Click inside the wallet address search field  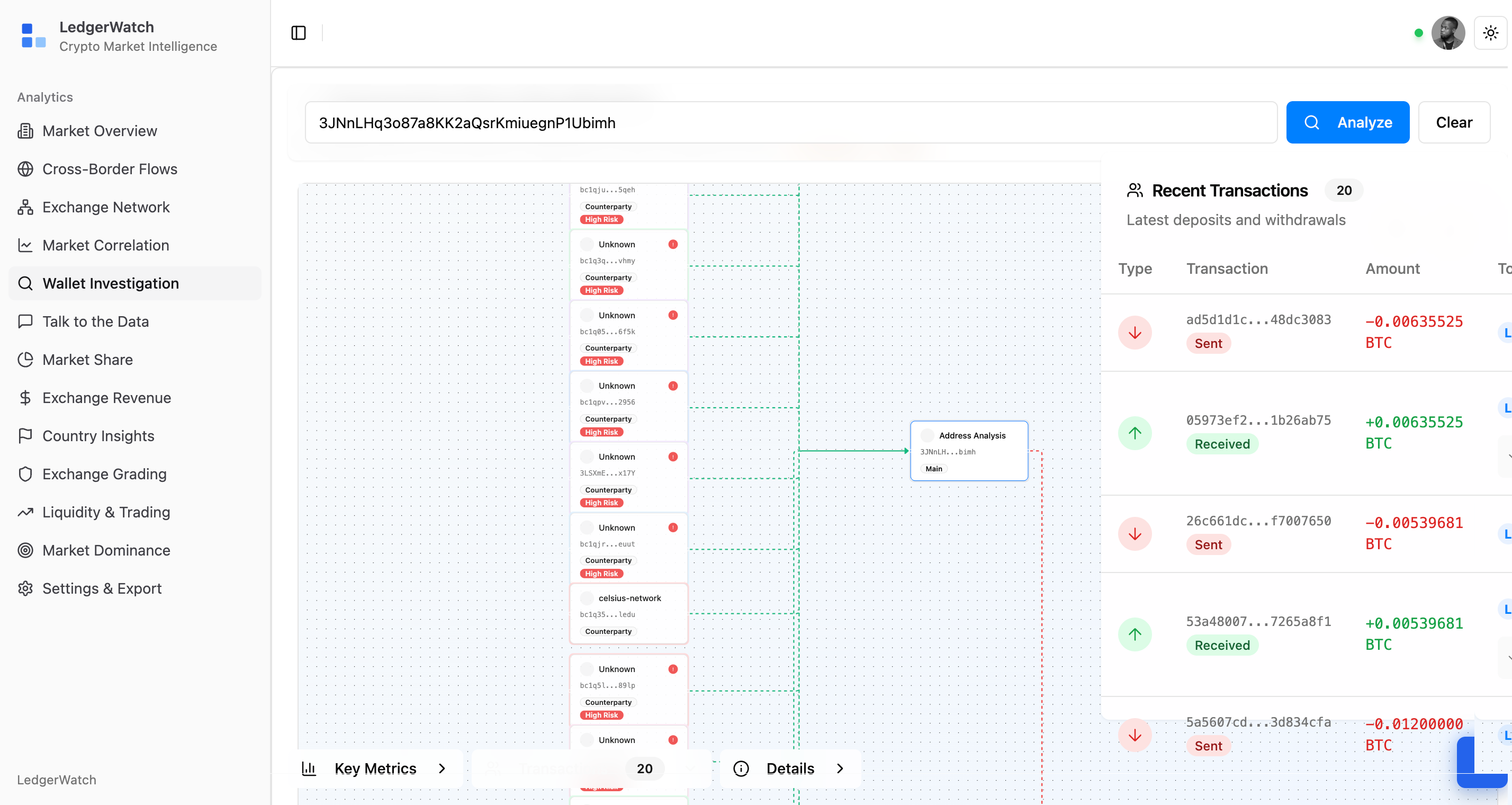click(704, 122)
